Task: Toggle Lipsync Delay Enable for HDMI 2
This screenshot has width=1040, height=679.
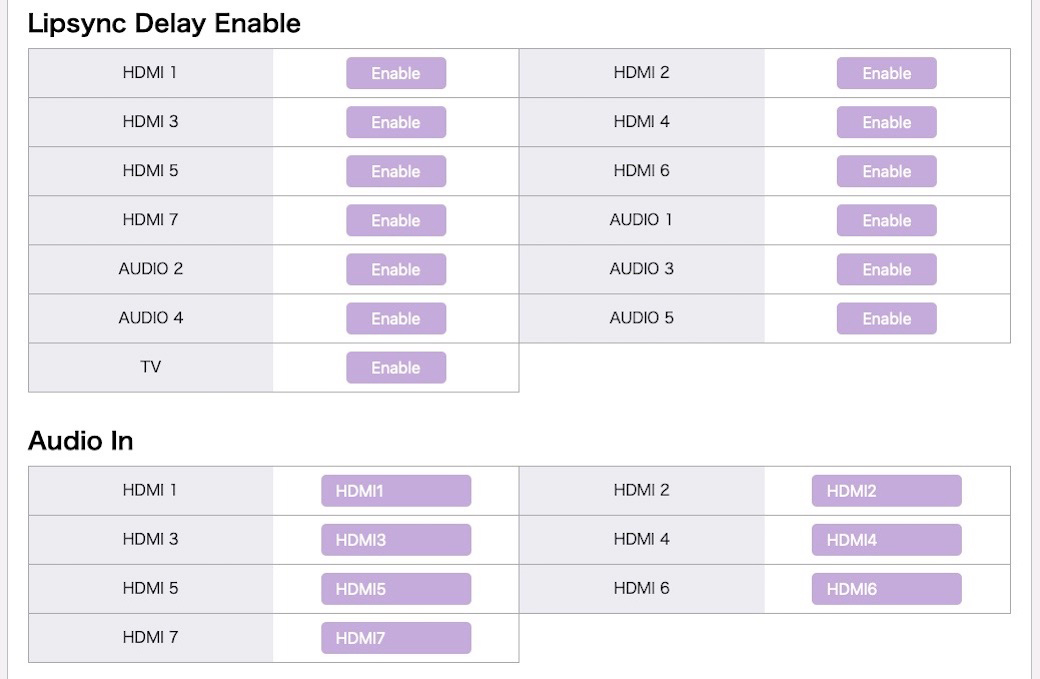Action: tap(886, 73)
